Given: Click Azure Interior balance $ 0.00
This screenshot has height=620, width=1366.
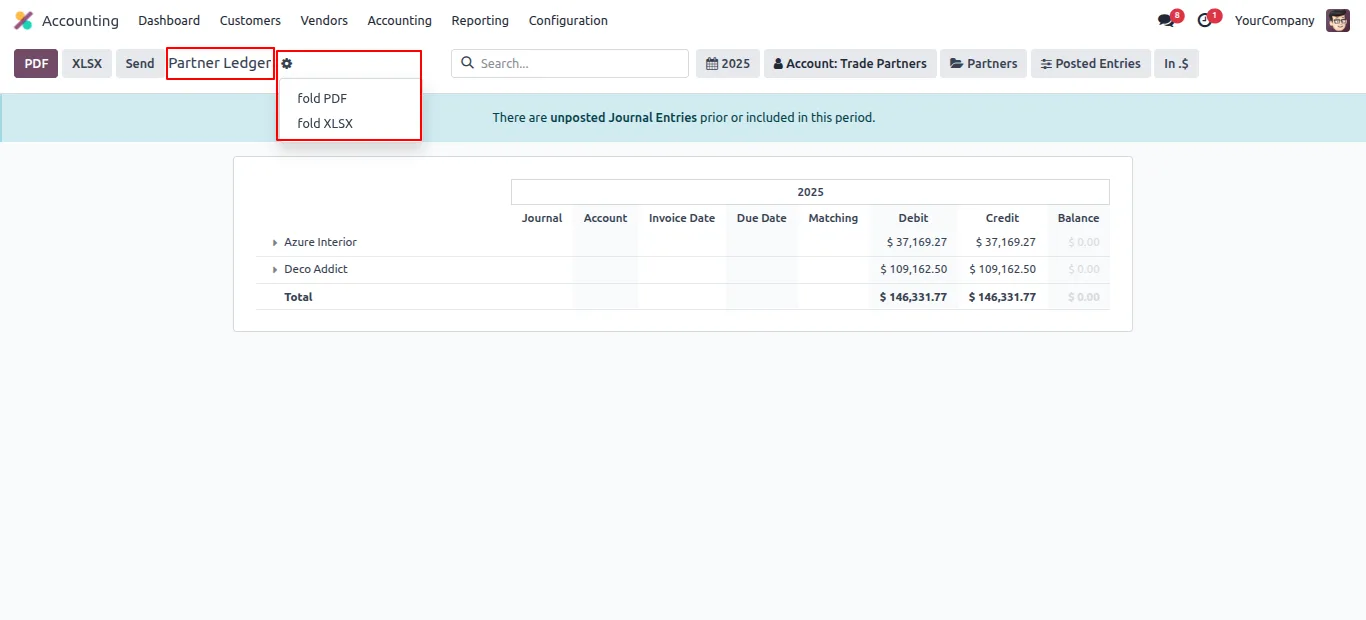Looking at the screenshot, I should click(x=1083, y=243).
